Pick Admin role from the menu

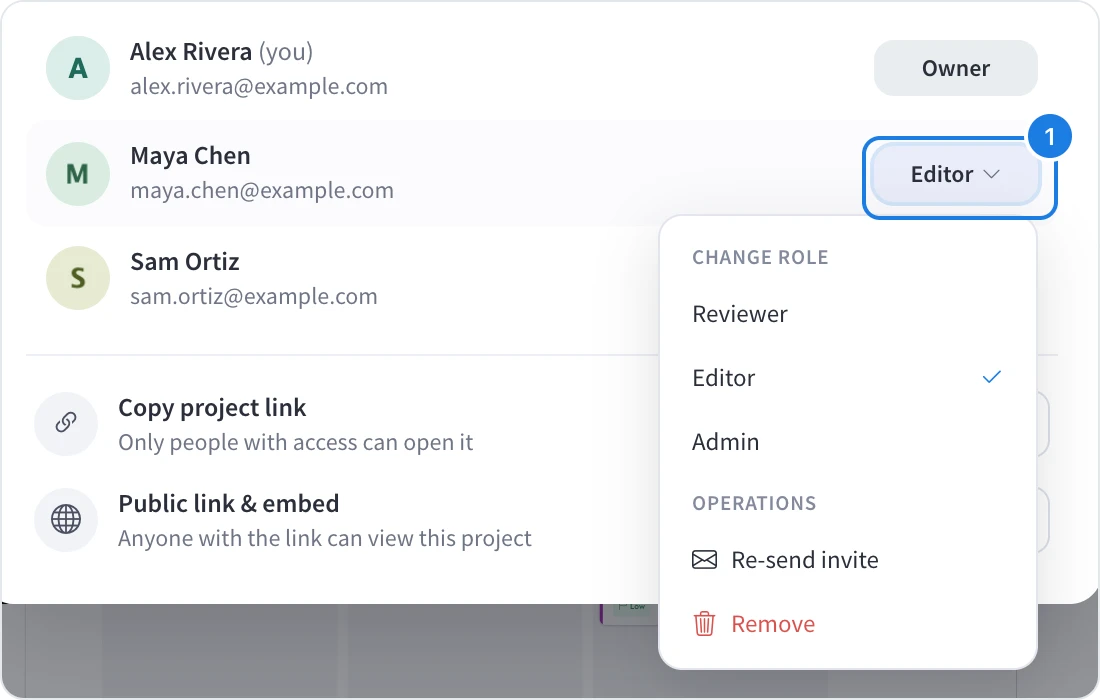847,442
